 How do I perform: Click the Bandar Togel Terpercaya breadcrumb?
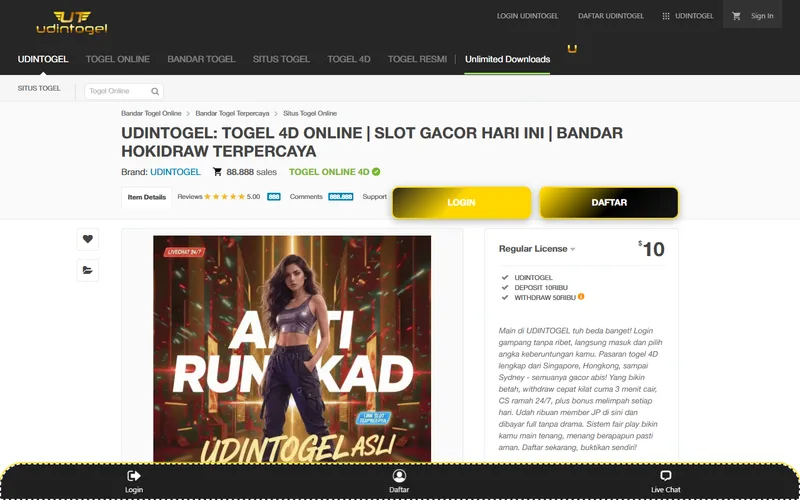[x=232, y=113]
